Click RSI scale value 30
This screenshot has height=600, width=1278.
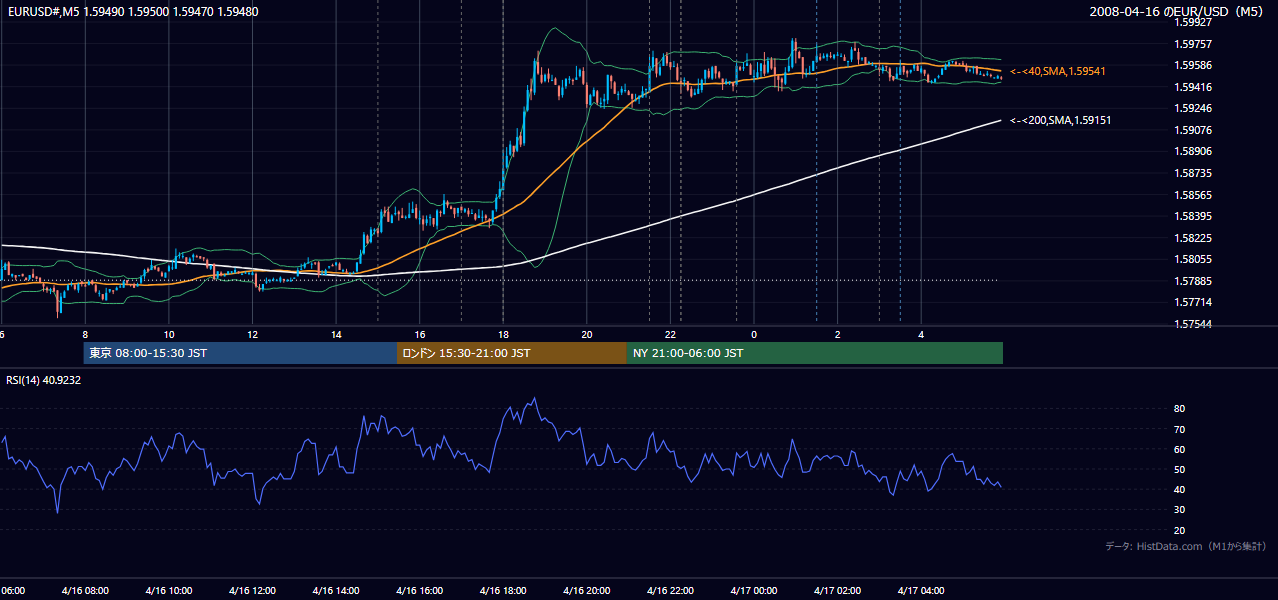1180,510
